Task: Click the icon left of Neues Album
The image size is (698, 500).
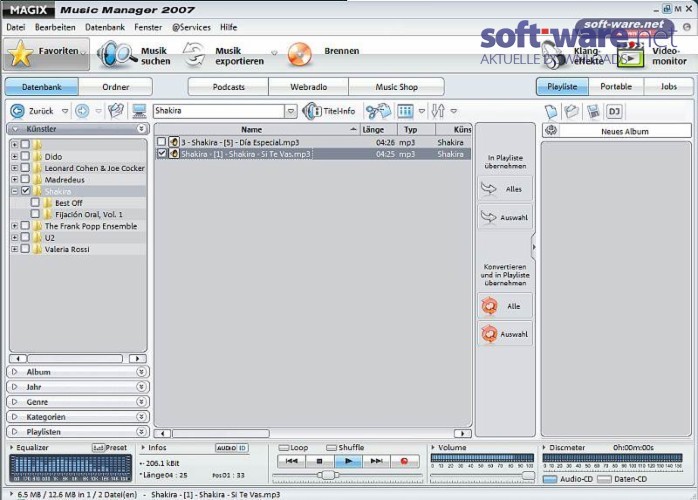Action: (x=551, y=131)
